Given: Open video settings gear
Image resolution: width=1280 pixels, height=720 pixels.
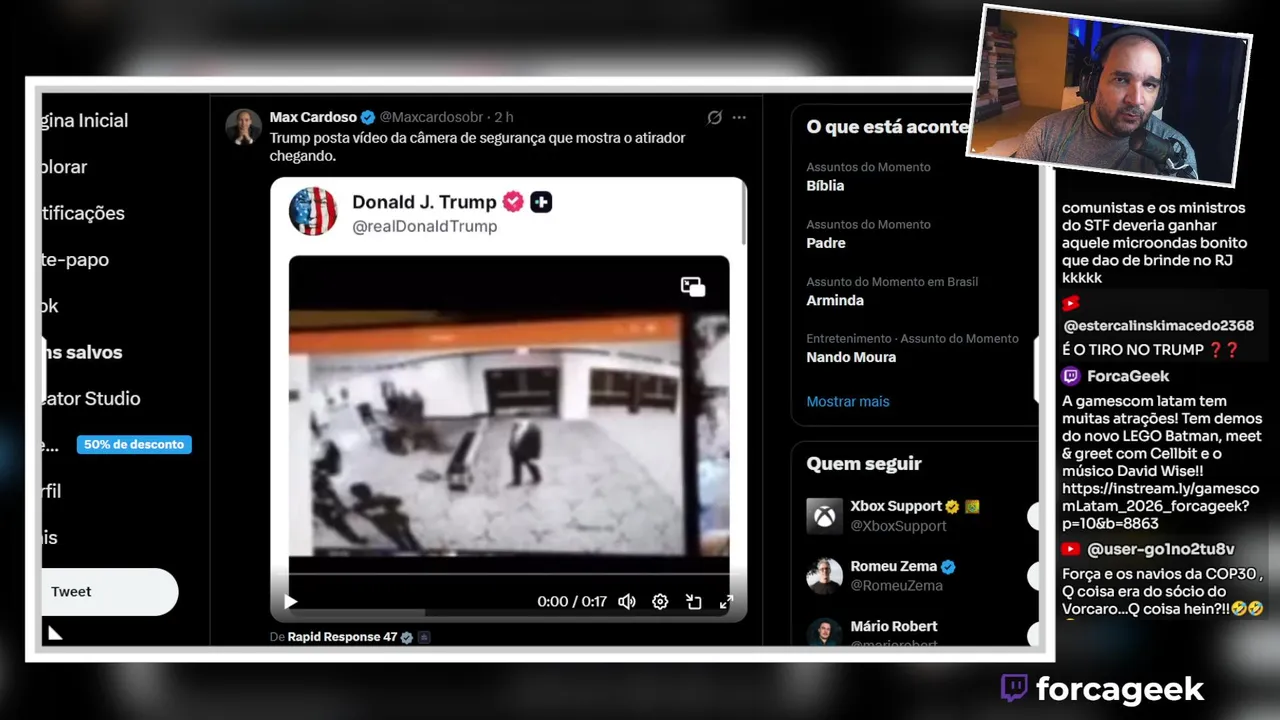Looking at the screenshot, I should (660, 601).
